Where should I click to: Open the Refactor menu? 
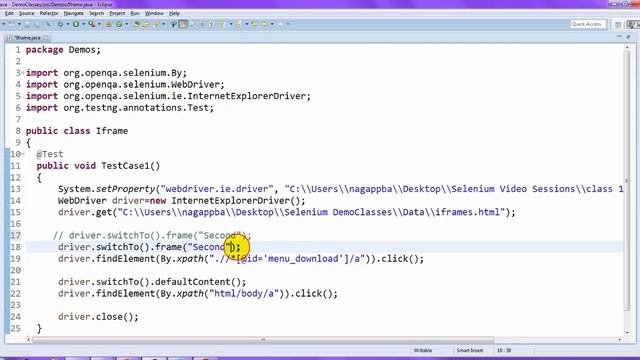tap(49, 13)
